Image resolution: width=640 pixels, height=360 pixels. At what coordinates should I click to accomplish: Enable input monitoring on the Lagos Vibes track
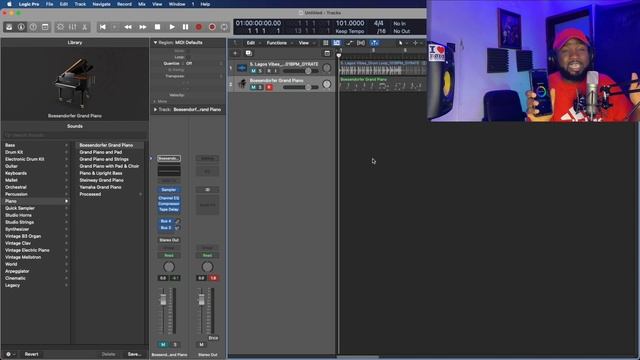(x=276, y=71)
